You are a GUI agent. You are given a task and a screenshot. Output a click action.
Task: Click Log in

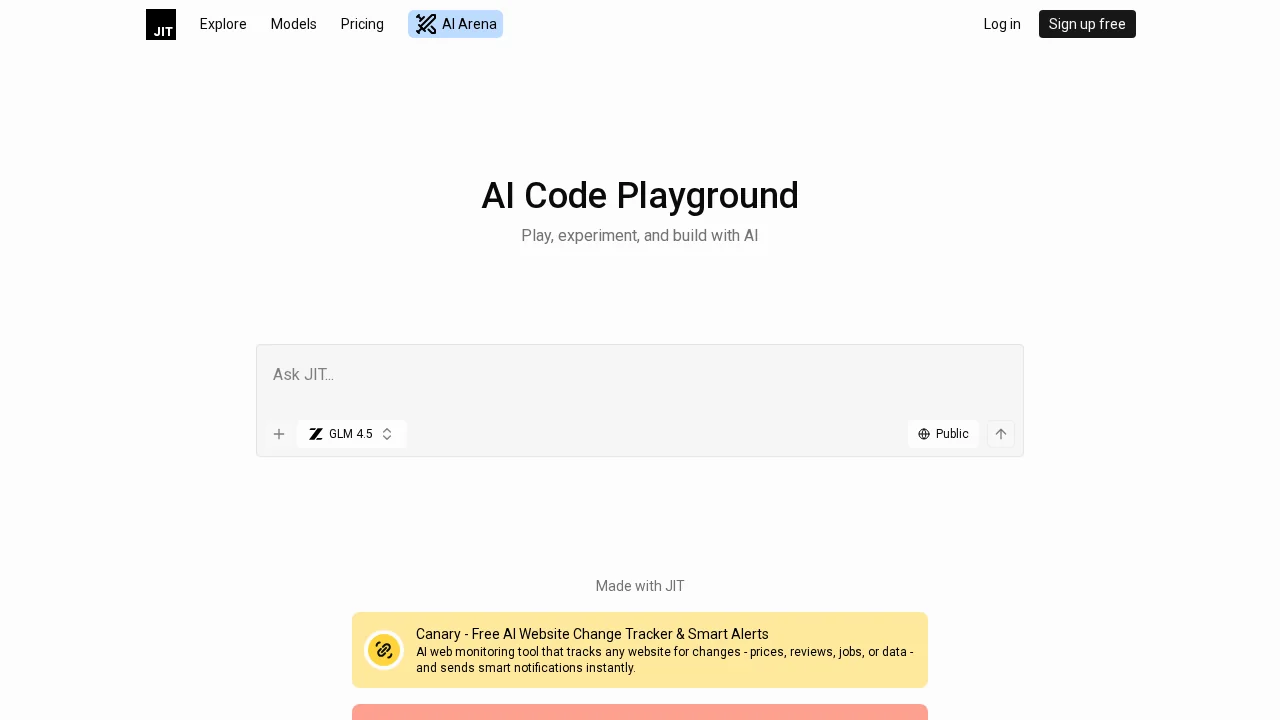coord(1002,24)
